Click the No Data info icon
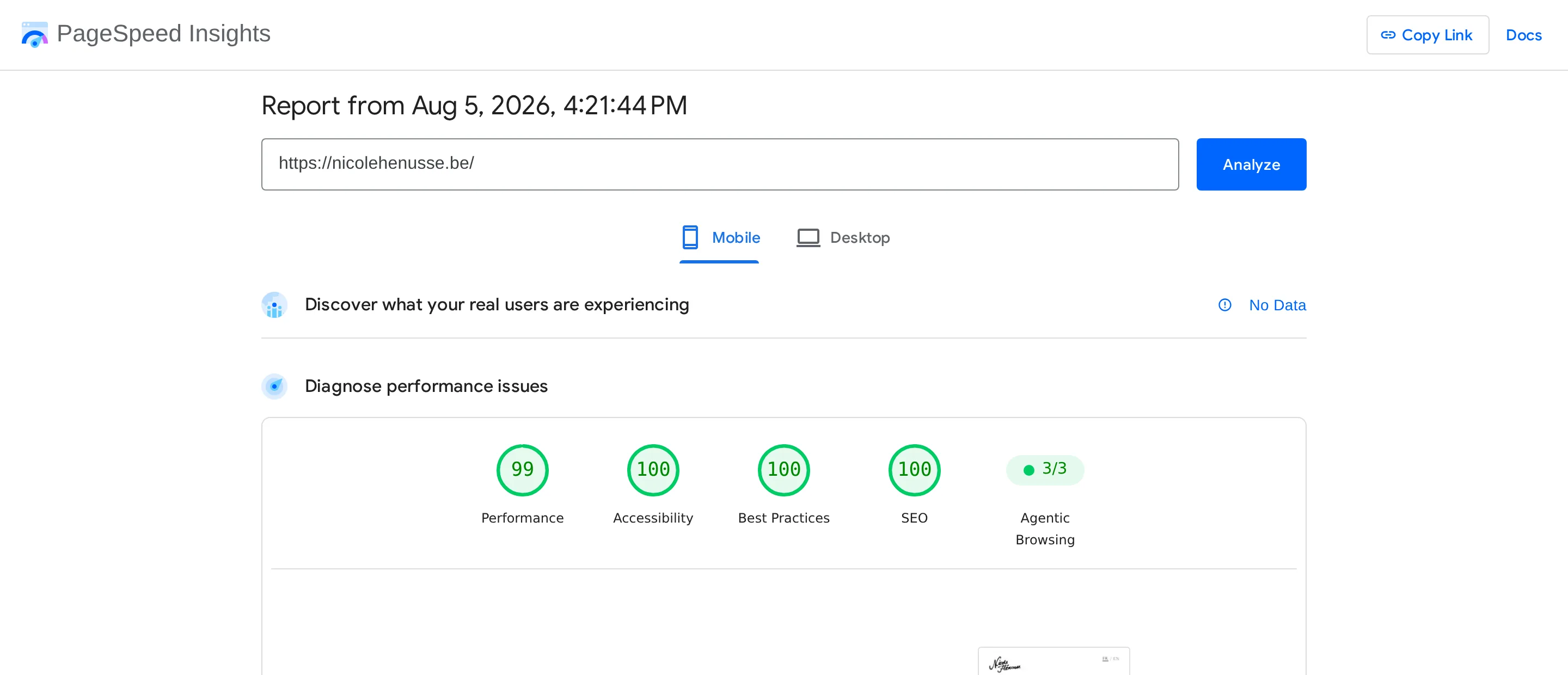Image resolution: width=1568 pixels, height=675 pixels. pyautogui.click(x=1224, y=305)
